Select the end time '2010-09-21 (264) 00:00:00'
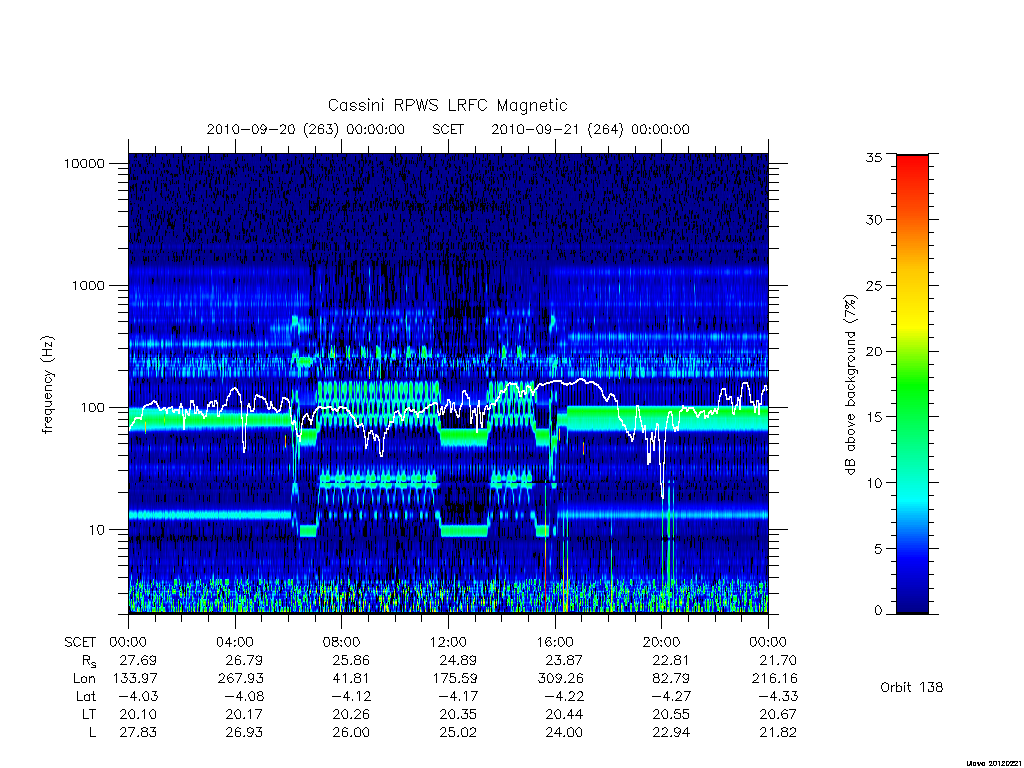 (x=590, y=129)
